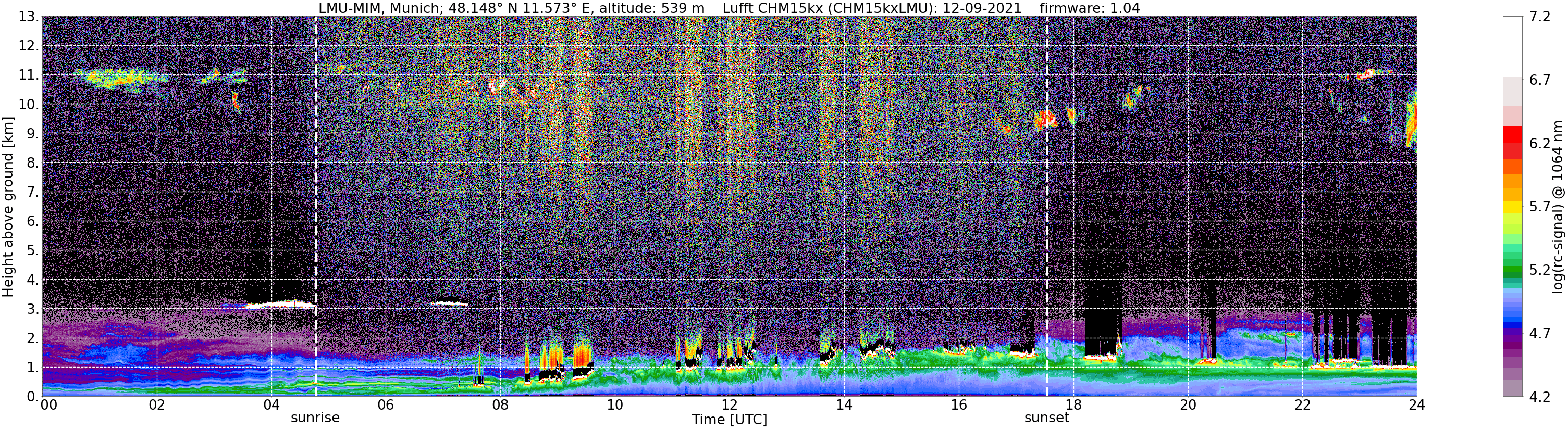Viewport: 1568px width, 430px height.
Task: Click the high cloud at 11 km near 23 UTC
Action: pyautogui.click(x=1366, y=74)
